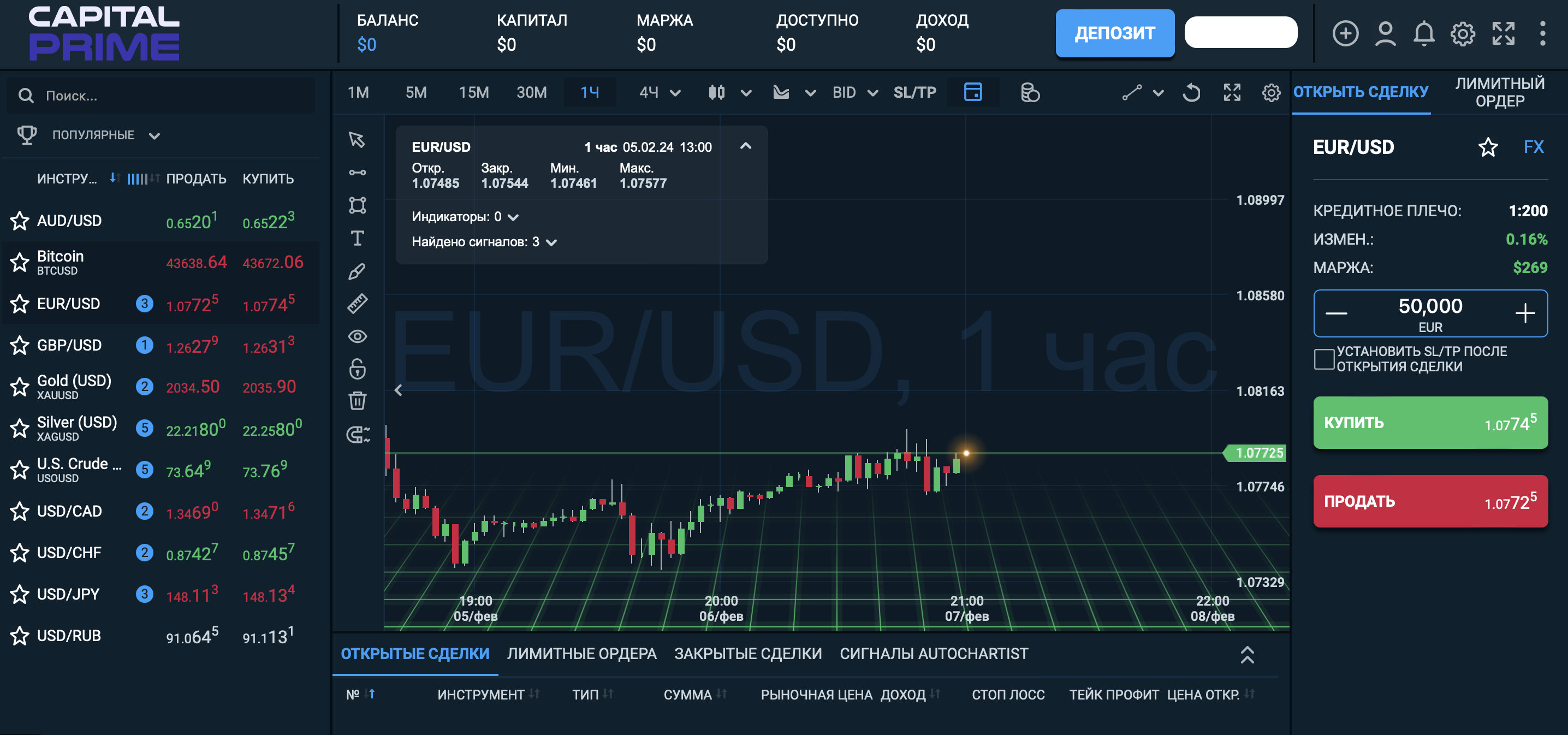The height and width of the screenshot is (735, 1568).
Task: Open platform settings gear in header
Action: point(1463,33)
